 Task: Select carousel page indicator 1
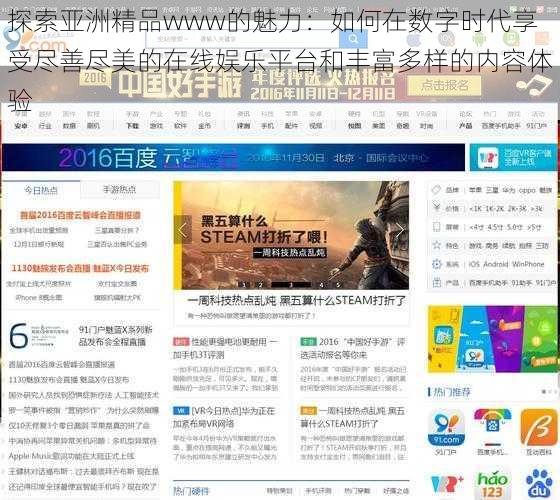click(x=244, y=285)
